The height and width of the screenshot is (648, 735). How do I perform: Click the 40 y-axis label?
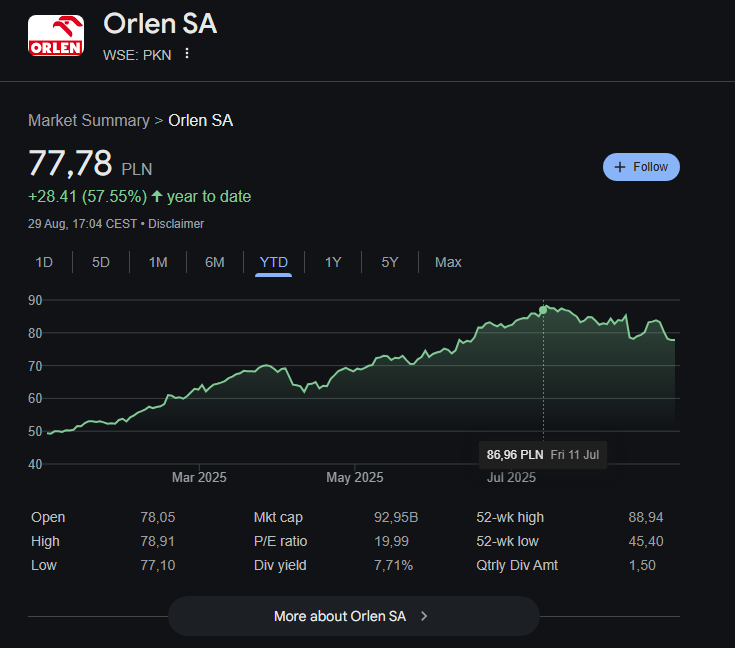coord(35,464)
